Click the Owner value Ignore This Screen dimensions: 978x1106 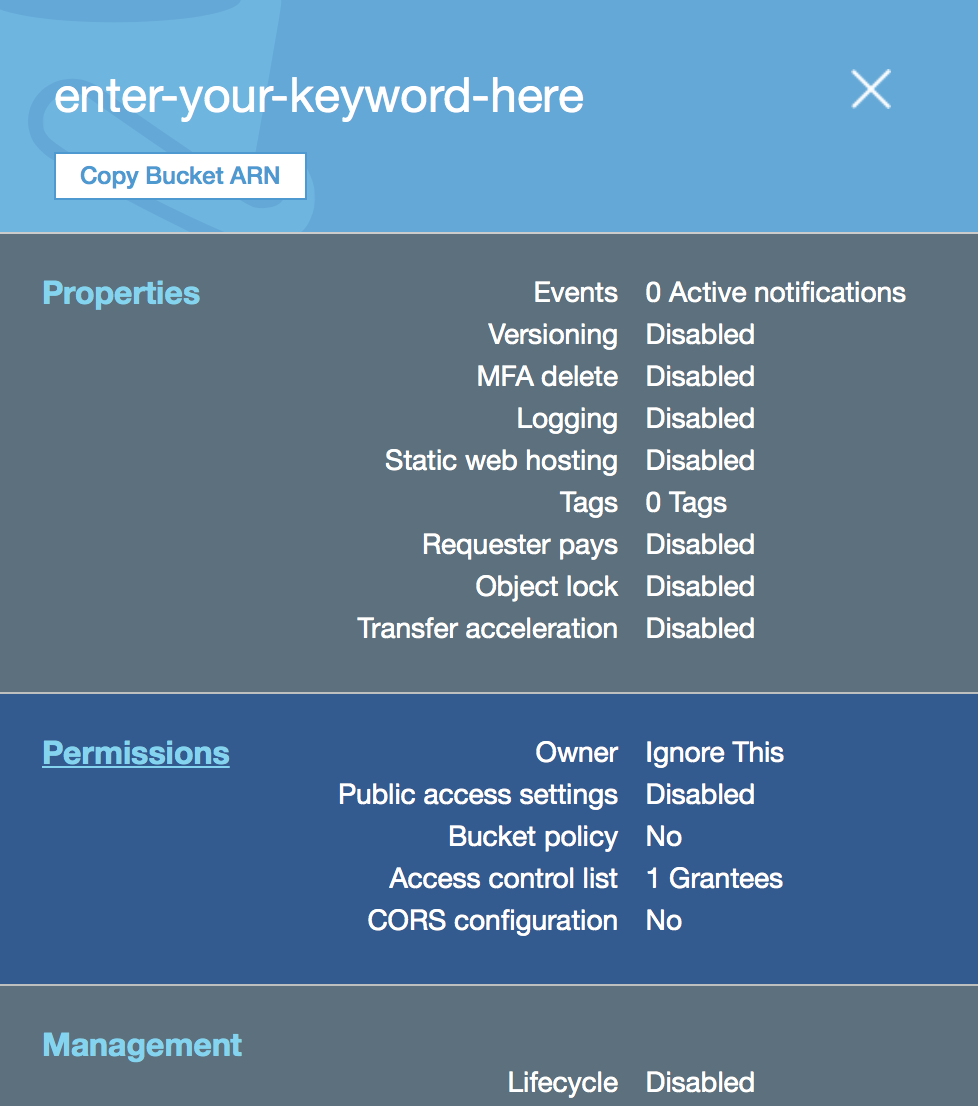714,753
